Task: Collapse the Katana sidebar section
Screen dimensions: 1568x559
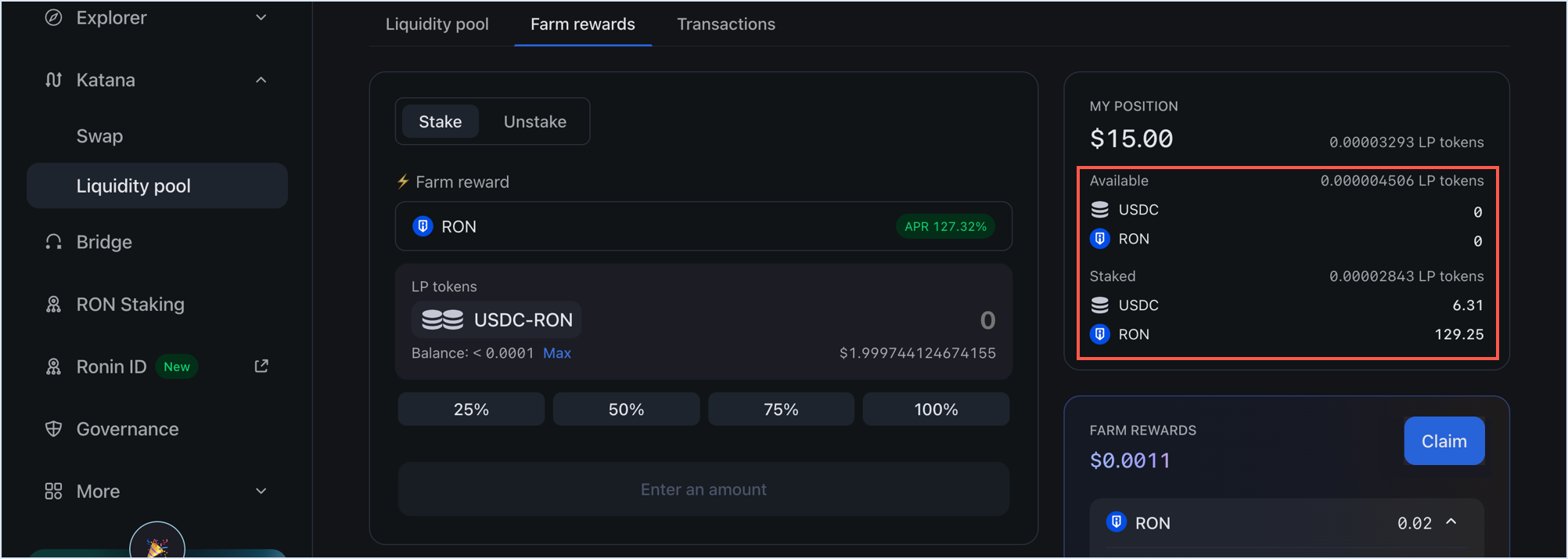Action: pos(261,79)
